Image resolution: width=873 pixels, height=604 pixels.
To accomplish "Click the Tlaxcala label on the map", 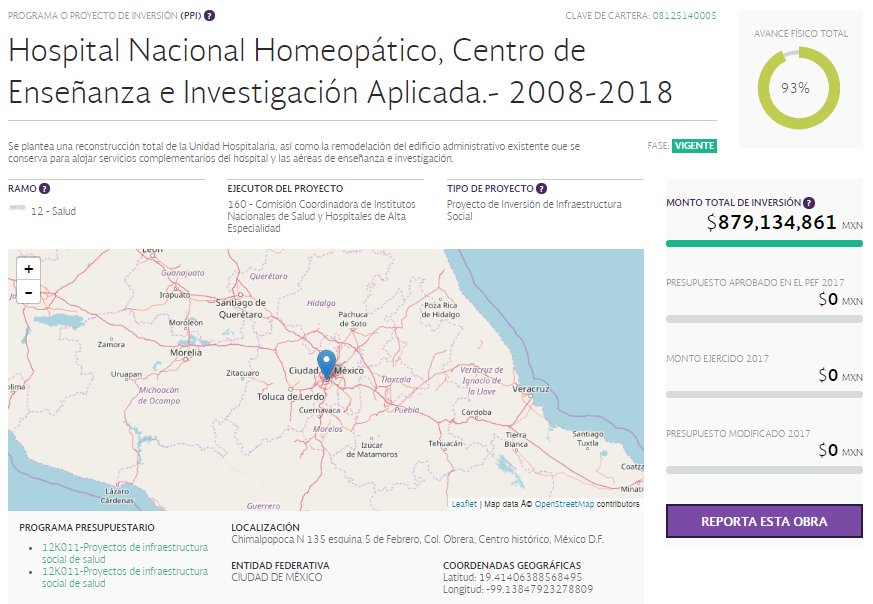I will 396,379.
